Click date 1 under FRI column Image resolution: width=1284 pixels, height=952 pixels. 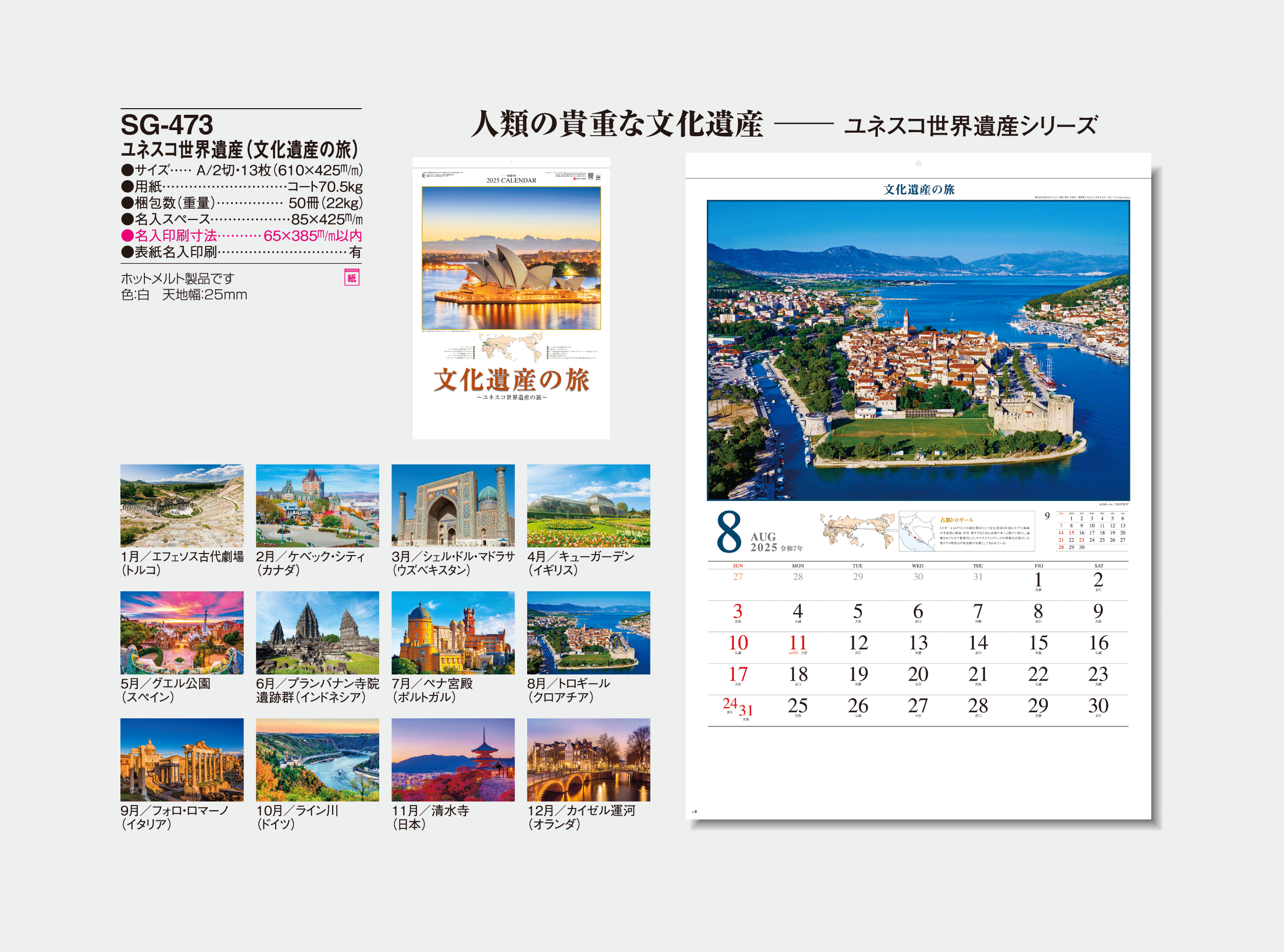coord(1038,580)
